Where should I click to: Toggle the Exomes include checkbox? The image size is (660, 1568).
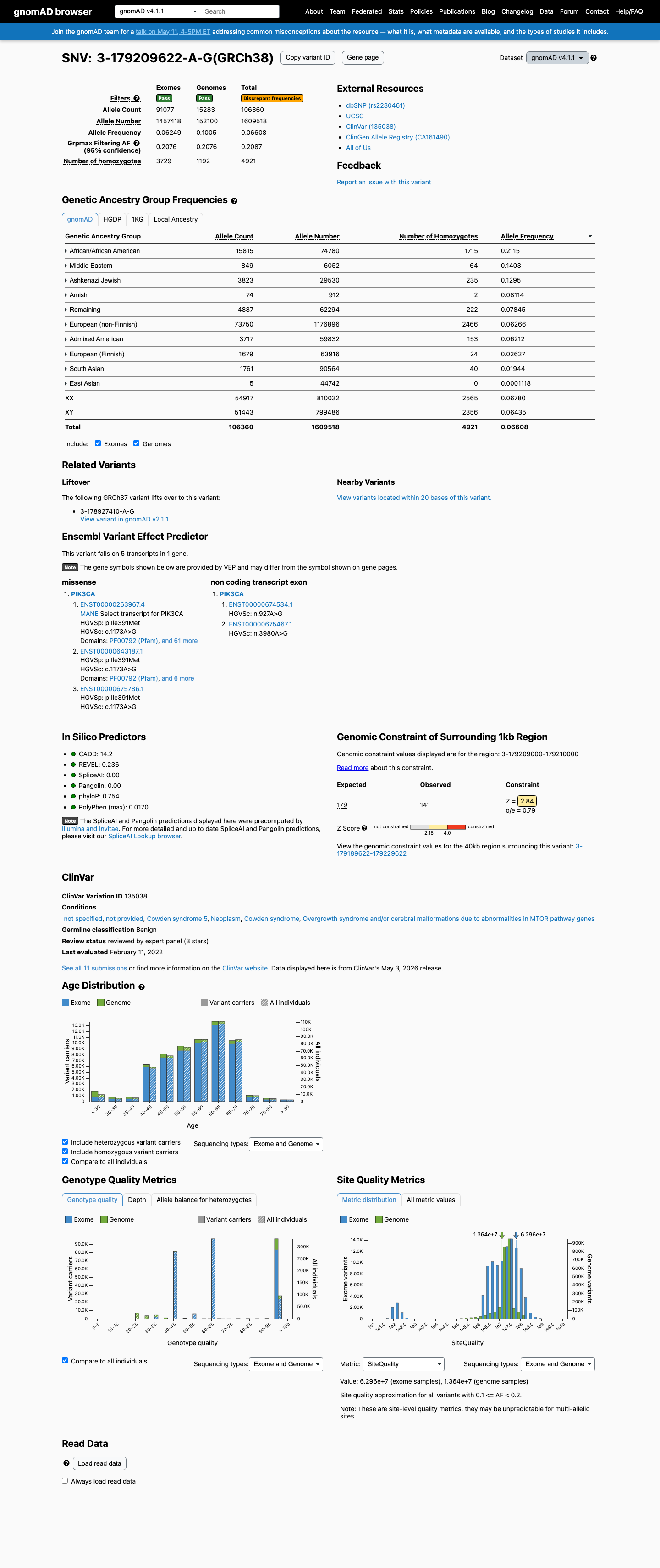click(x=98, y=444)
